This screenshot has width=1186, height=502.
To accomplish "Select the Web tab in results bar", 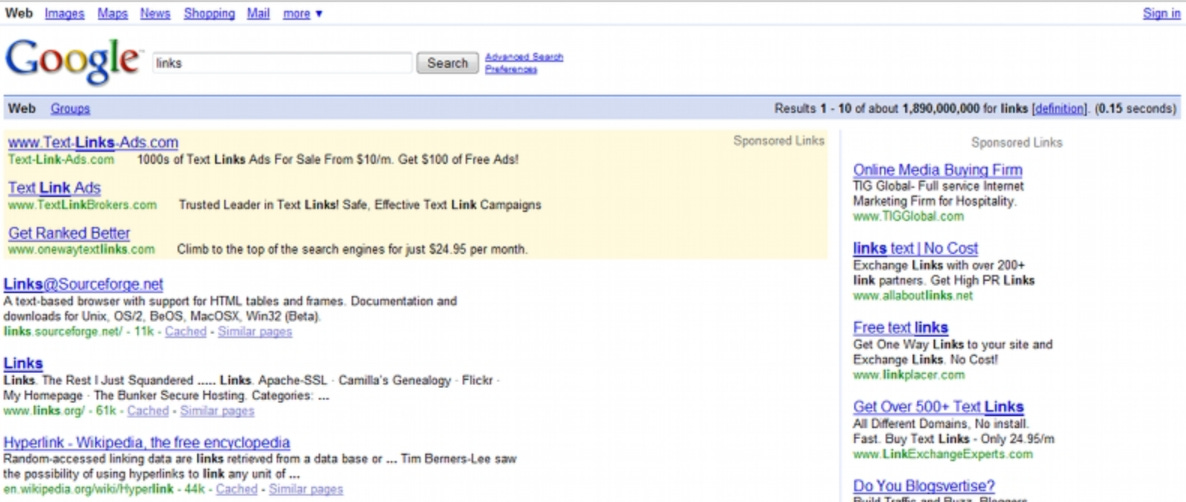I will [22, 109].
